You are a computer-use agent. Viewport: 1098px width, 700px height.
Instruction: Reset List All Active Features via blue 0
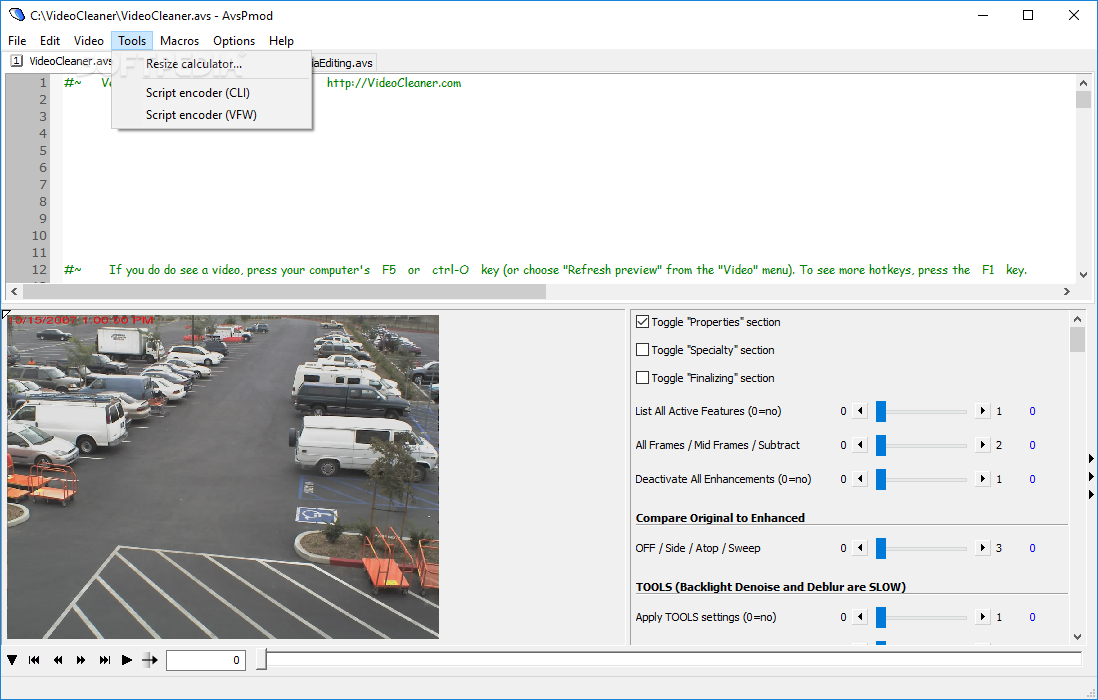click(1032, 411)
